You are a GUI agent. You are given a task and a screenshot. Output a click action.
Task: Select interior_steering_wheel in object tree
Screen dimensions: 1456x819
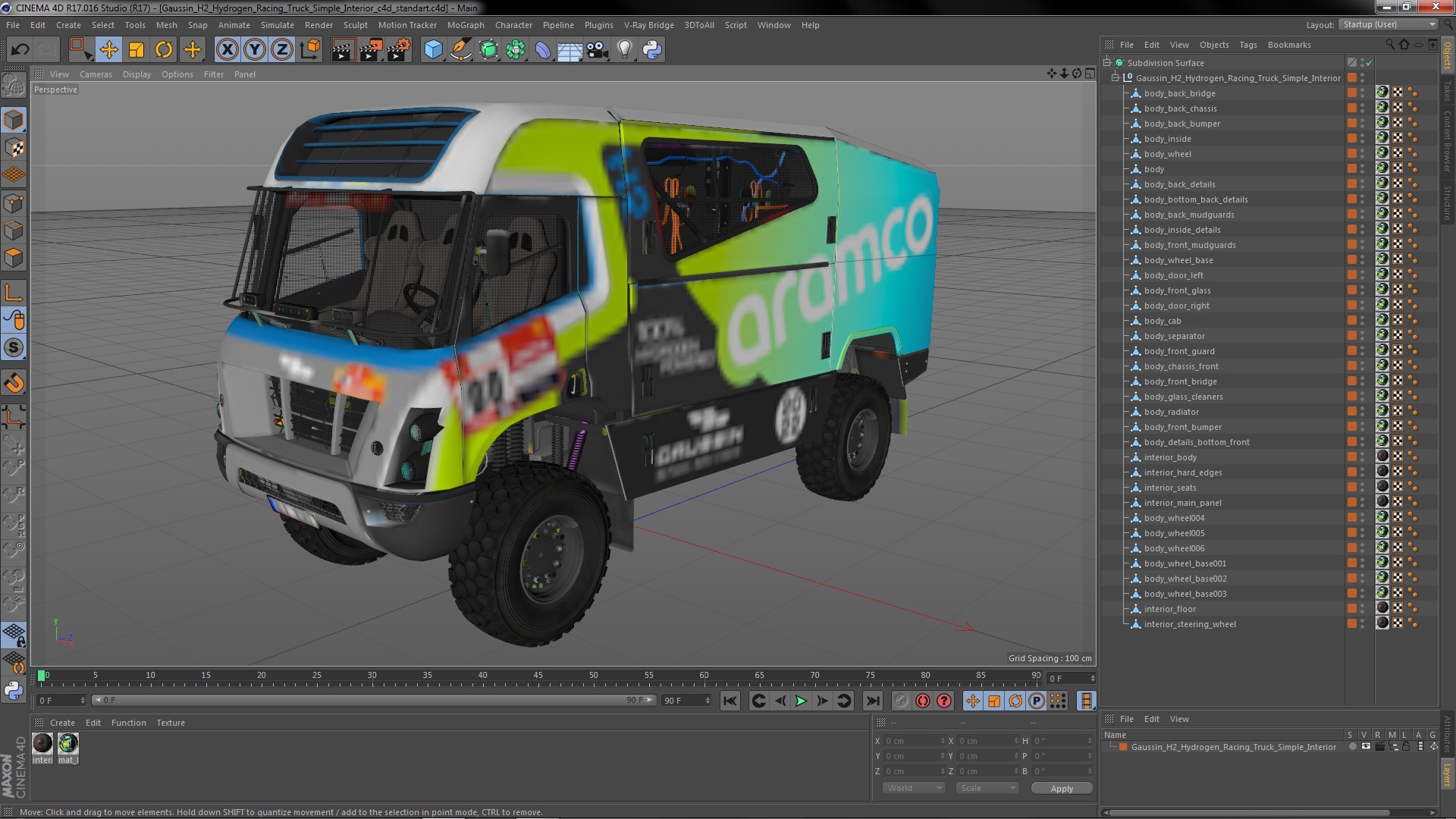point(1190,624)
